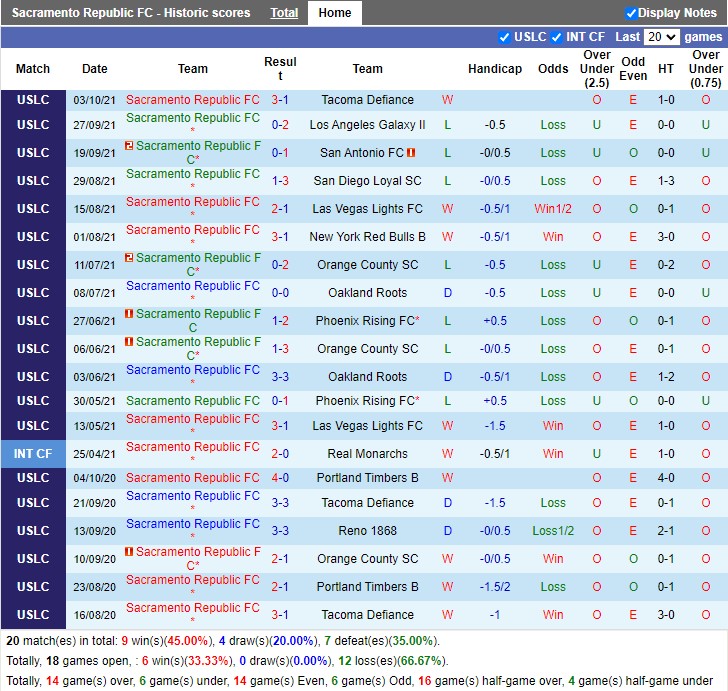Click USLC league badge on 03/10/21 row

click(x=32, y=100)
